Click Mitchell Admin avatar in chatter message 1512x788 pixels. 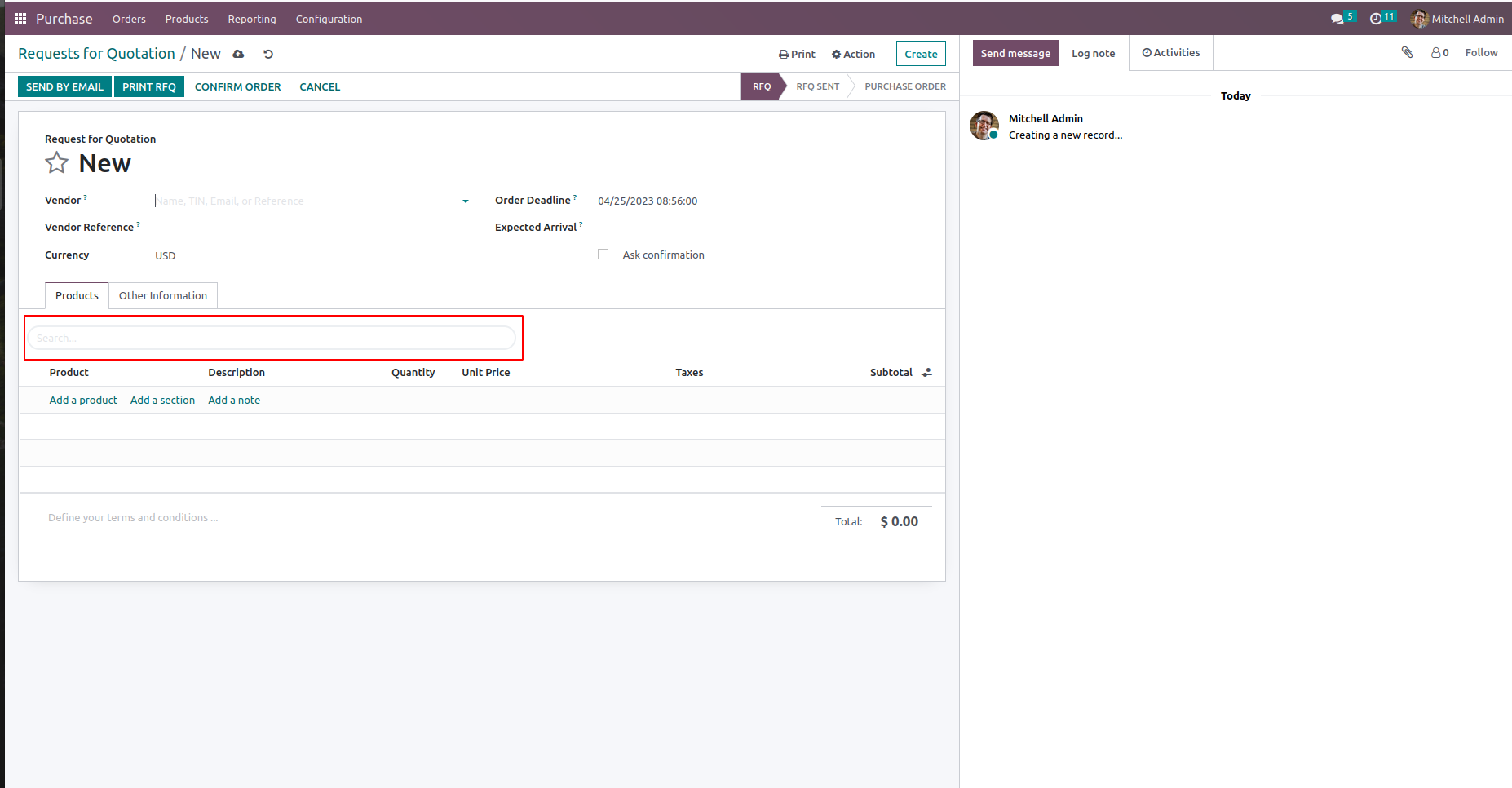(x=984, y=126)
